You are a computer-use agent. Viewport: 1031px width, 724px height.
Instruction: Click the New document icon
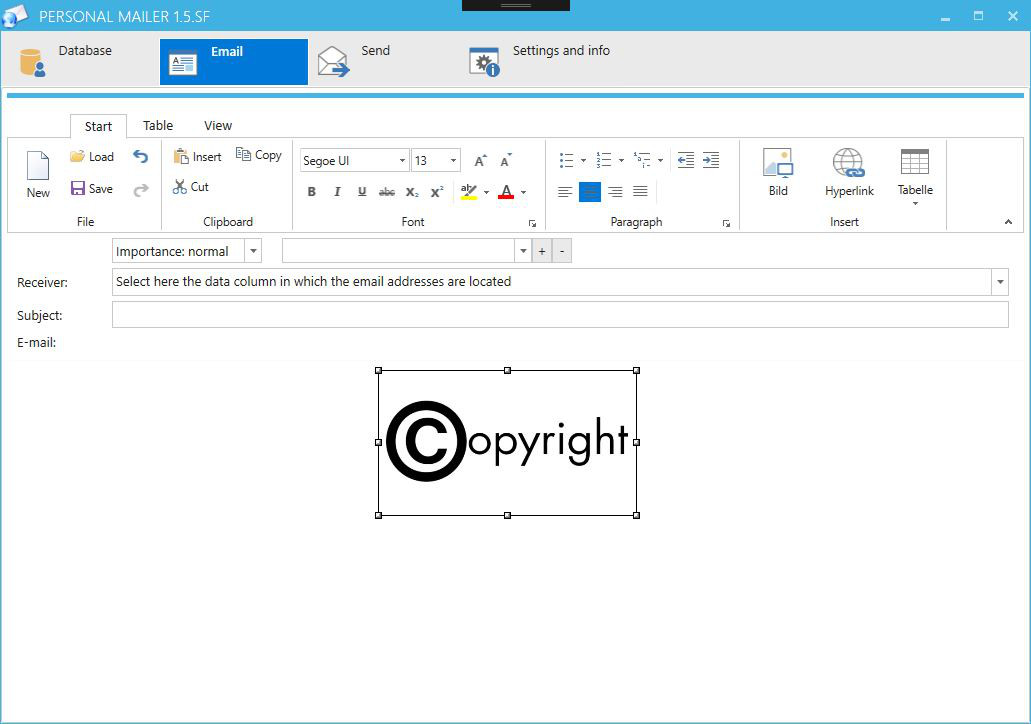coord(38,165)
